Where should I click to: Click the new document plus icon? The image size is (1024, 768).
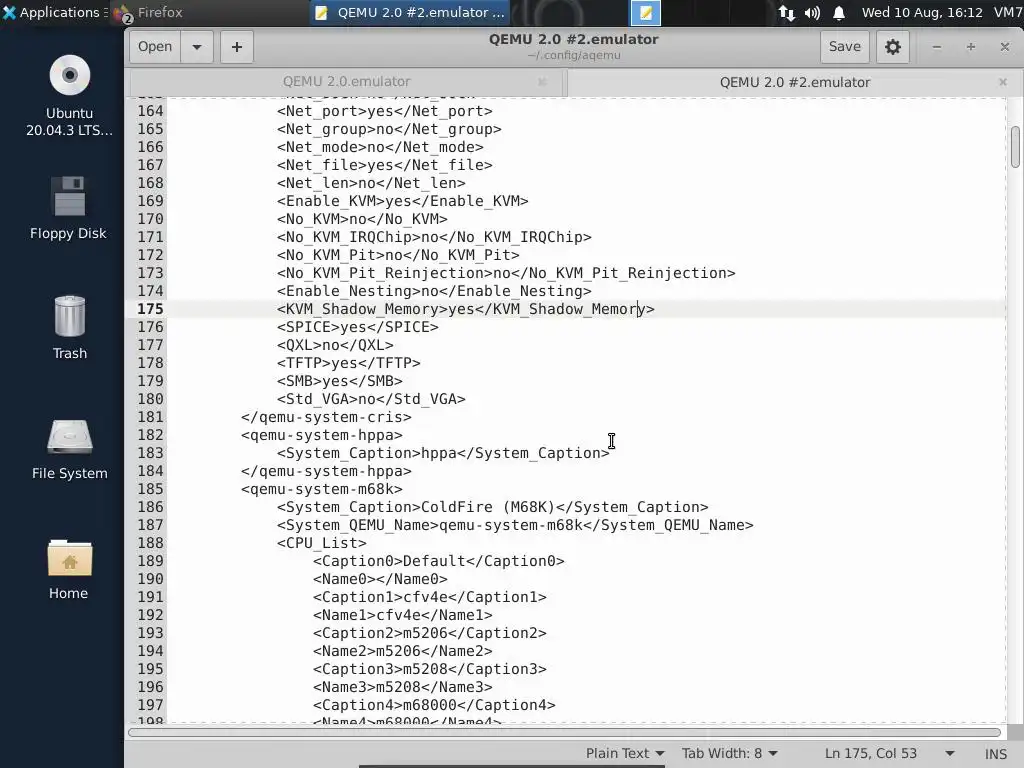point(236,46)
